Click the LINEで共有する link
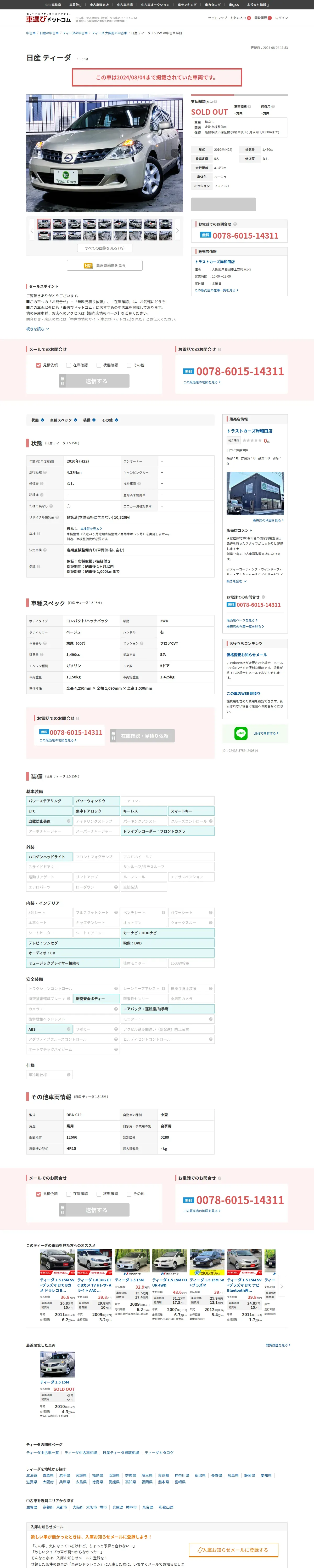The image size is (314, 1568). 266,734
